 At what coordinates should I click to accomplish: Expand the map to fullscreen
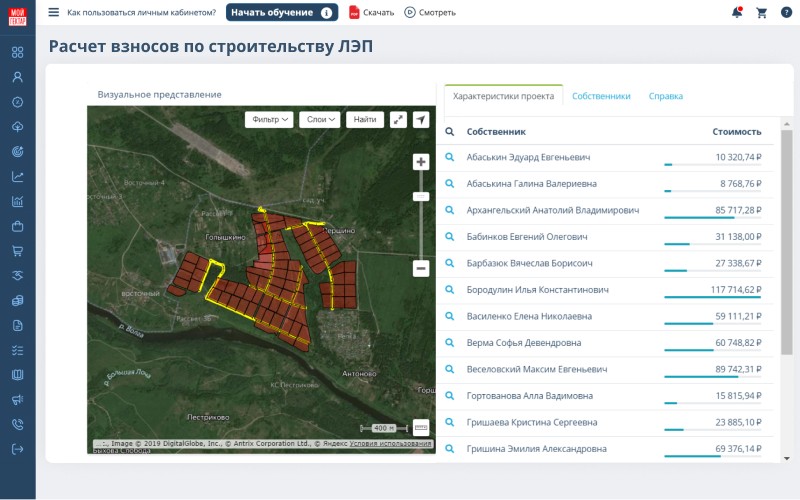(398, 119)
